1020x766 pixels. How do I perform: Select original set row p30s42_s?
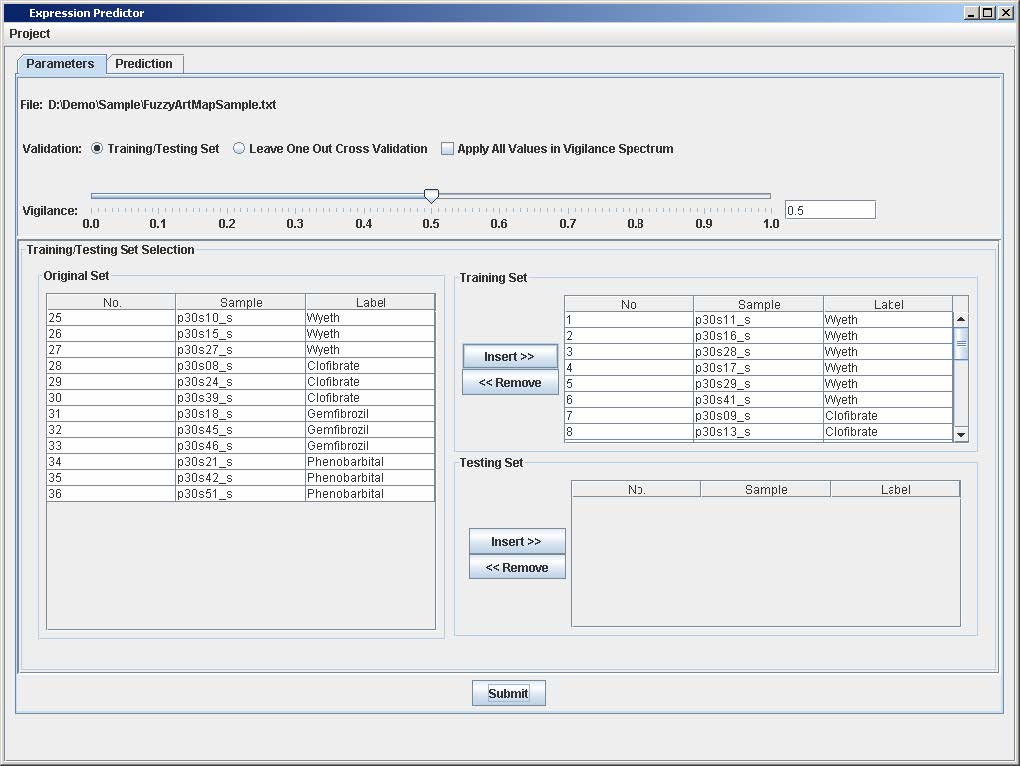(241, 478)
